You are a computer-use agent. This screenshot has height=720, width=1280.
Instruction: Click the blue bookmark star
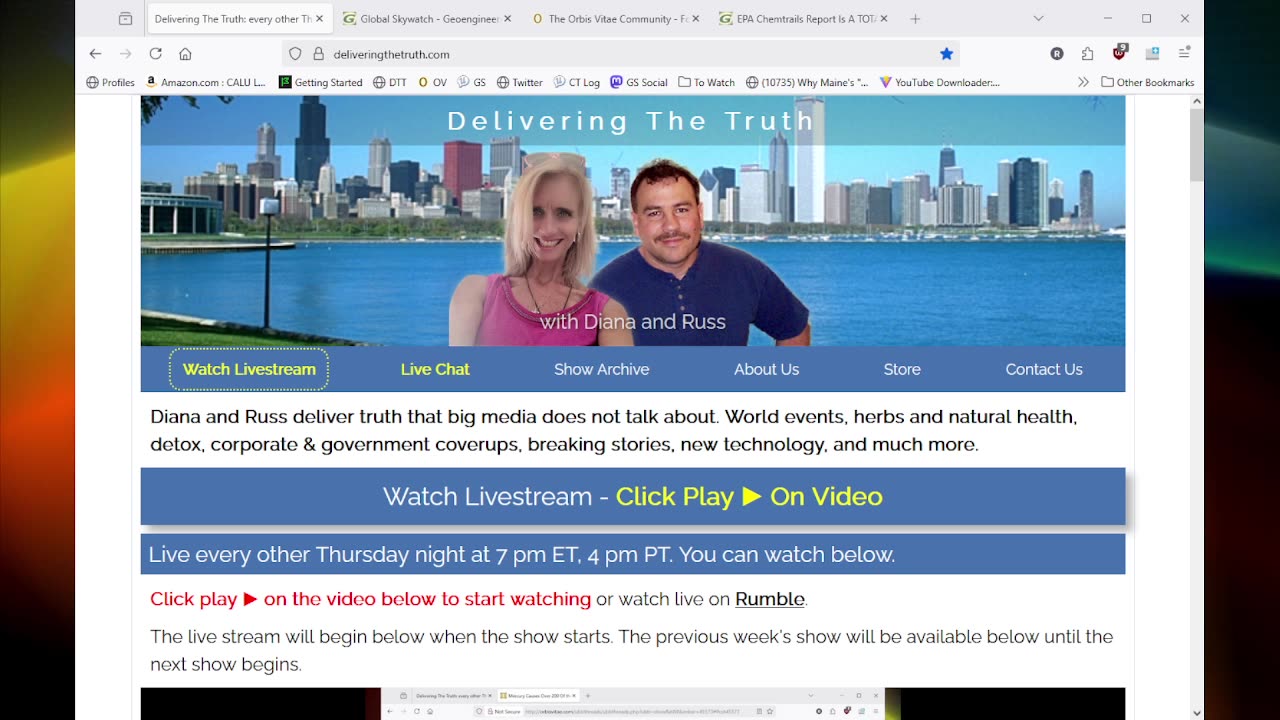(x=946, y=54)
